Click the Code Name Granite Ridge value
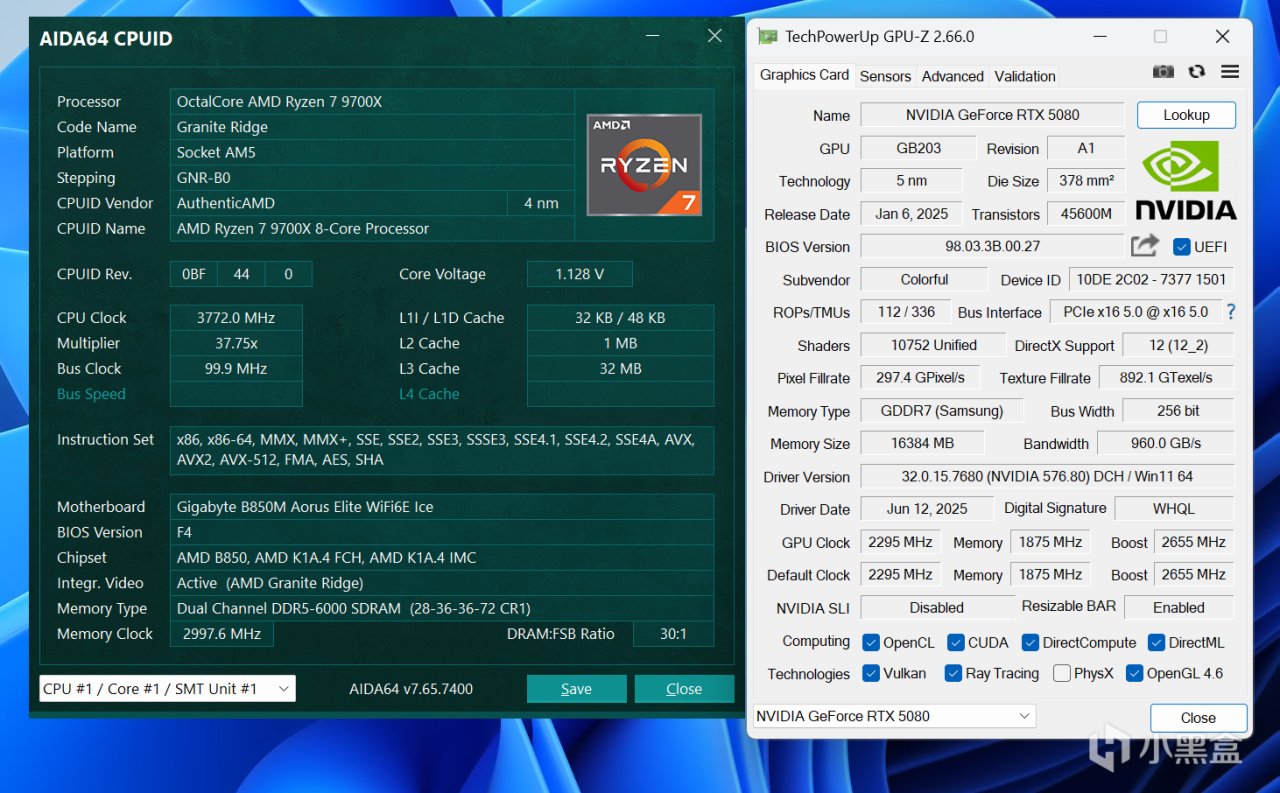 (x=372, y=127)
